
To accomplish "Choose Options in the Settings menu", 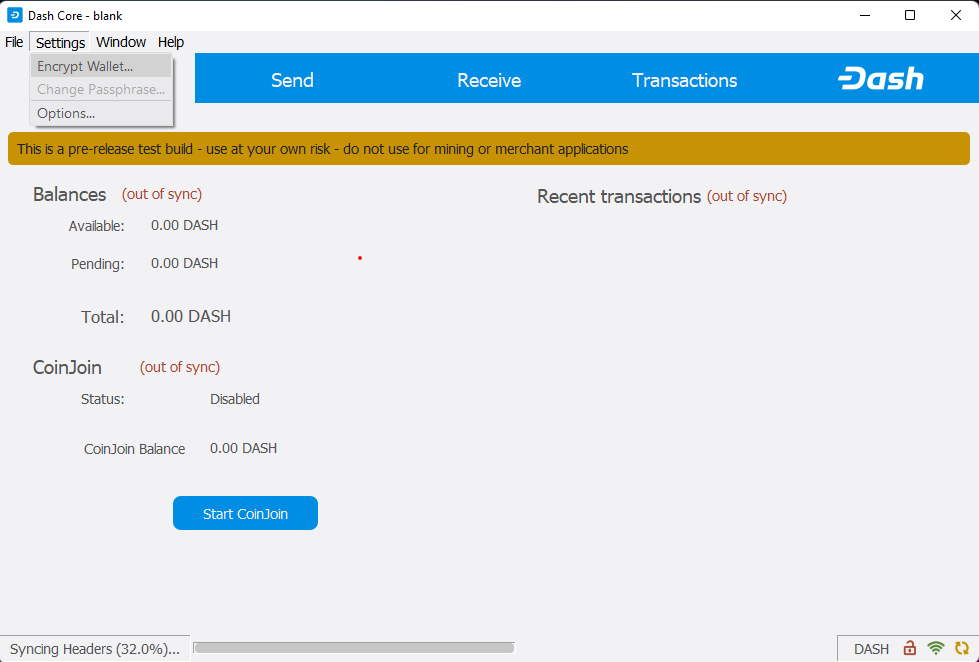I will click(x=66, y=113).
